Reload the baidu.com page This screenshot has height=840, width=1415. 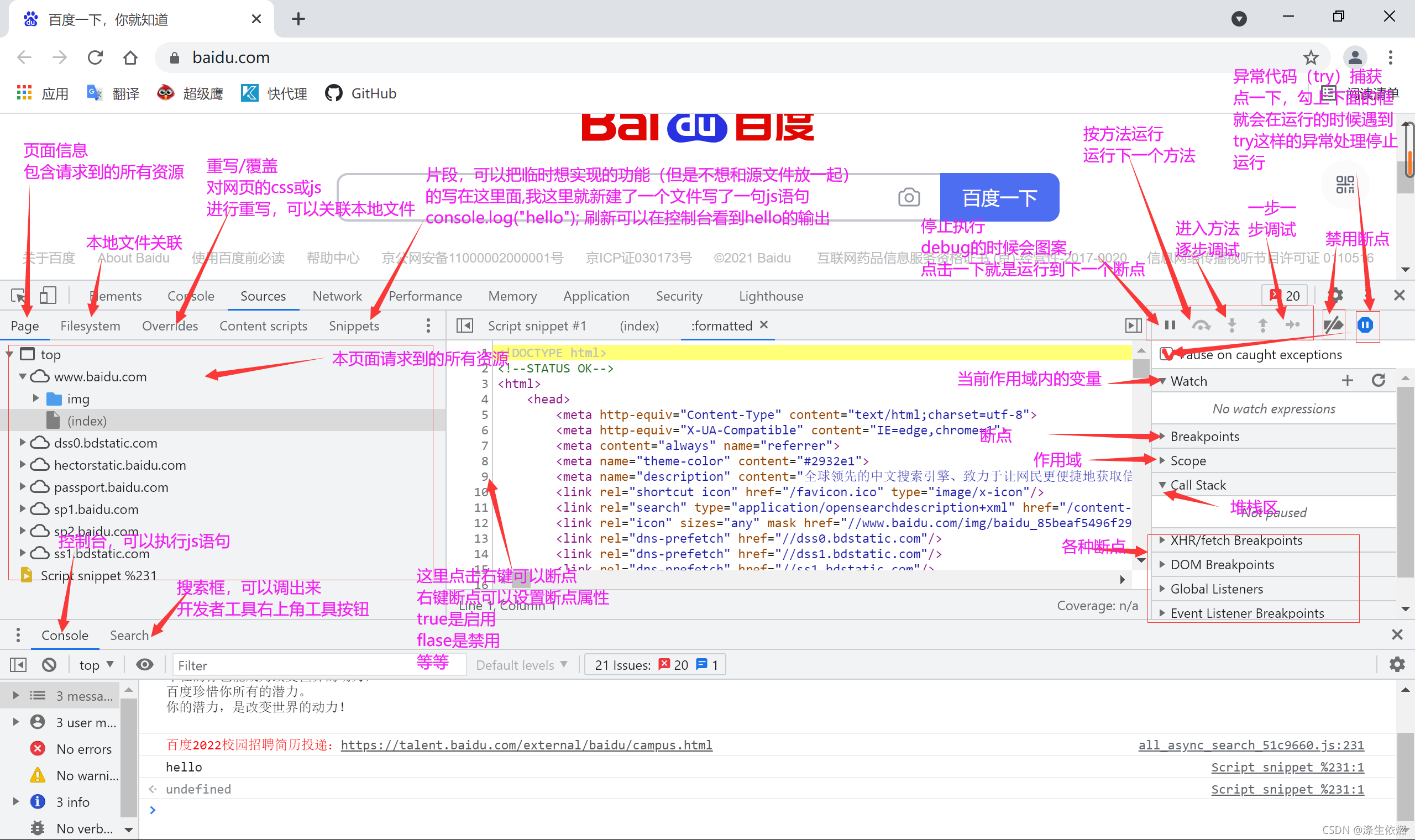95,57
